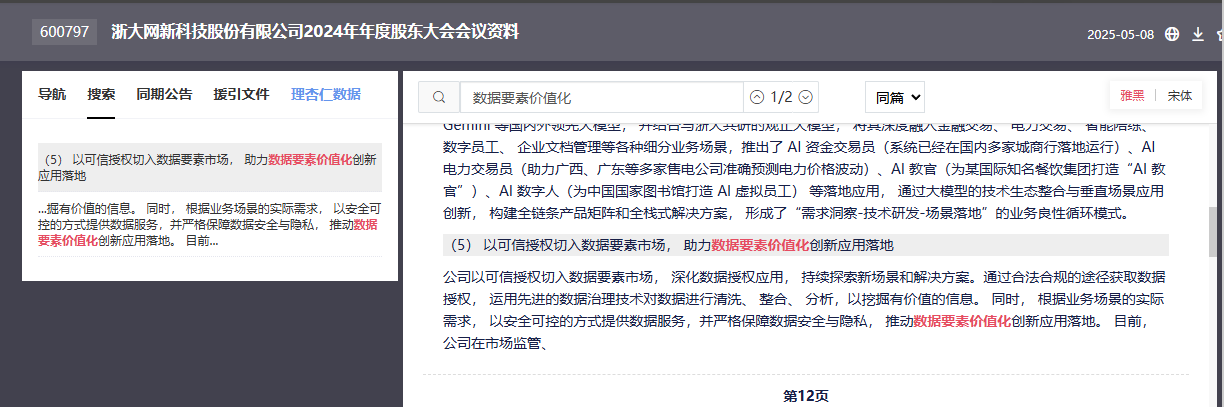Download the document with the arrow icon
This screenshot has height=407, width=1224.
tap(1198, 34)
